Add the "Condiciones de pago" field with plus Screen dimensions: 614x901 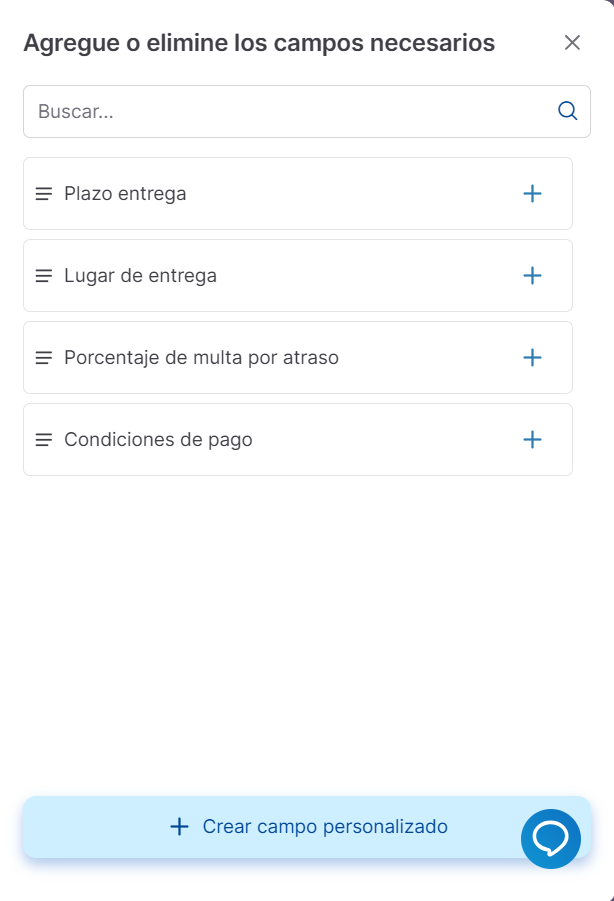point(532,439)
